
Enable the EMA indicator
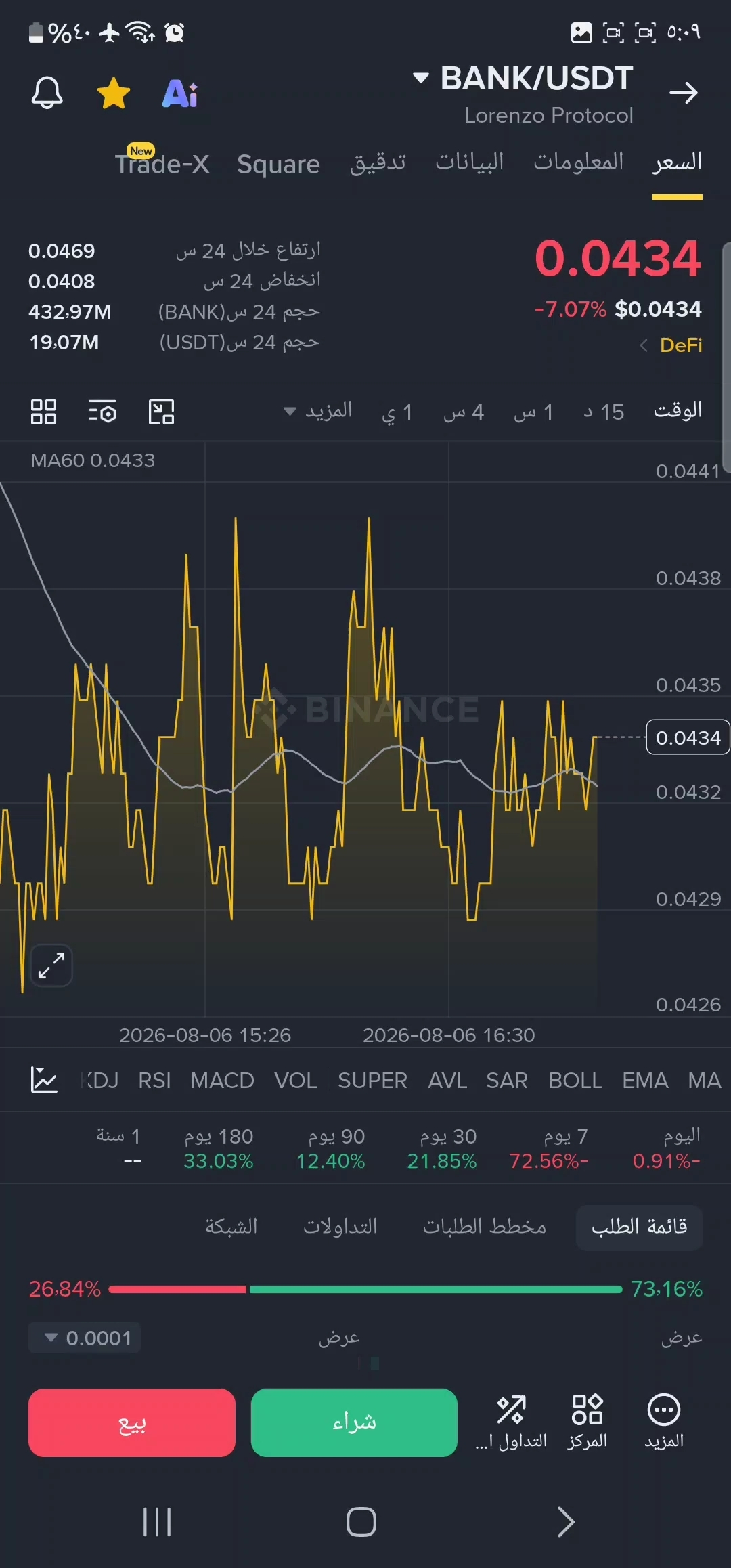click(x=645, y=1081)
